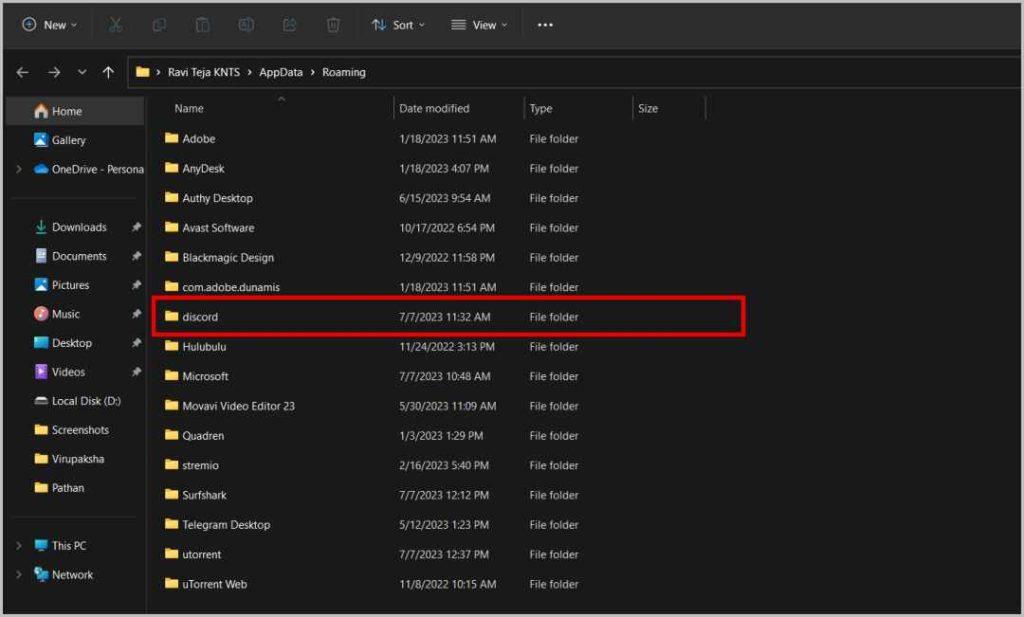This screenshot has width=1024, height=617.
Task: Click the Surfshark folder icon
Action: pyautogui.click(x=172, y=494)
